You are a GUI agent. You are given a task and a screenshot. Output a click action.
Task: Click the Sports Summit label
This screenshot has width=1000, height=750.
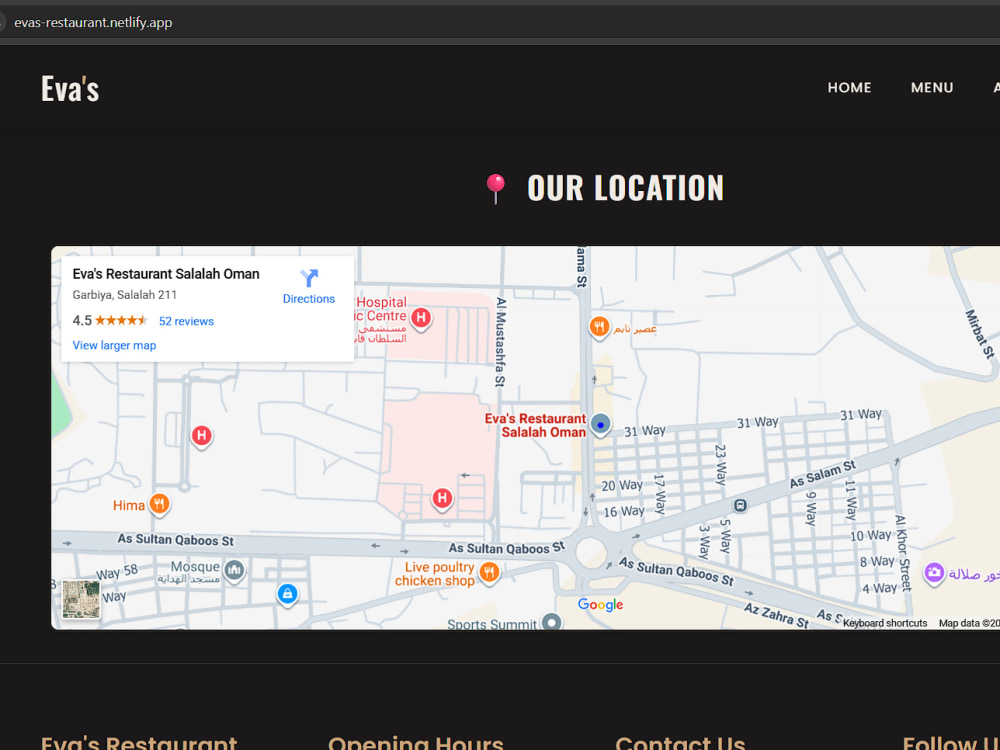(492, 624)
